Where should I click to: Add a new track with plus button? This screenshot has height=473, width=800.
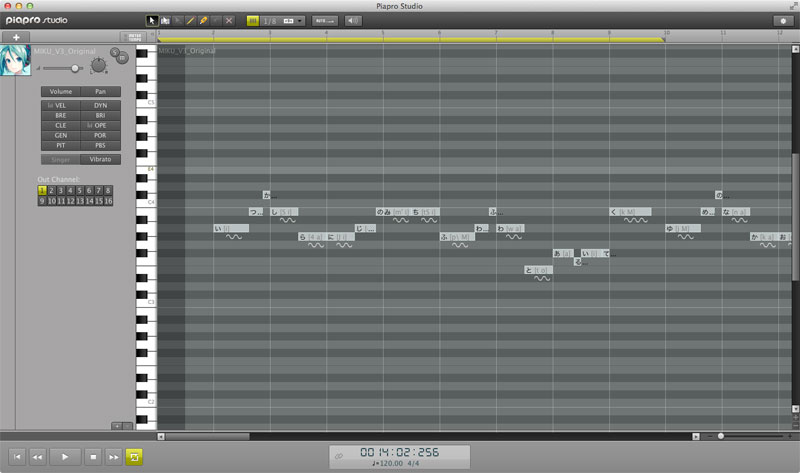coord(16,37)
